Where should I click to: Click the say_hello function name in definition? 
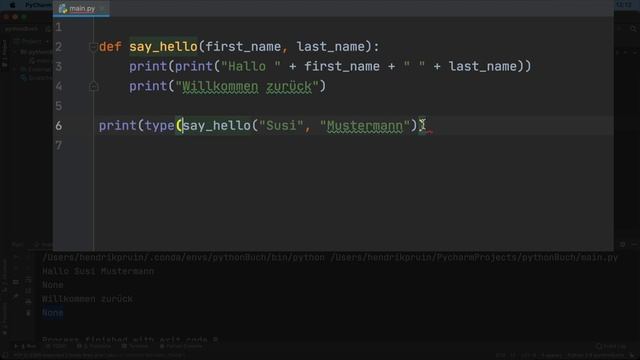click(x=163, y=47)
